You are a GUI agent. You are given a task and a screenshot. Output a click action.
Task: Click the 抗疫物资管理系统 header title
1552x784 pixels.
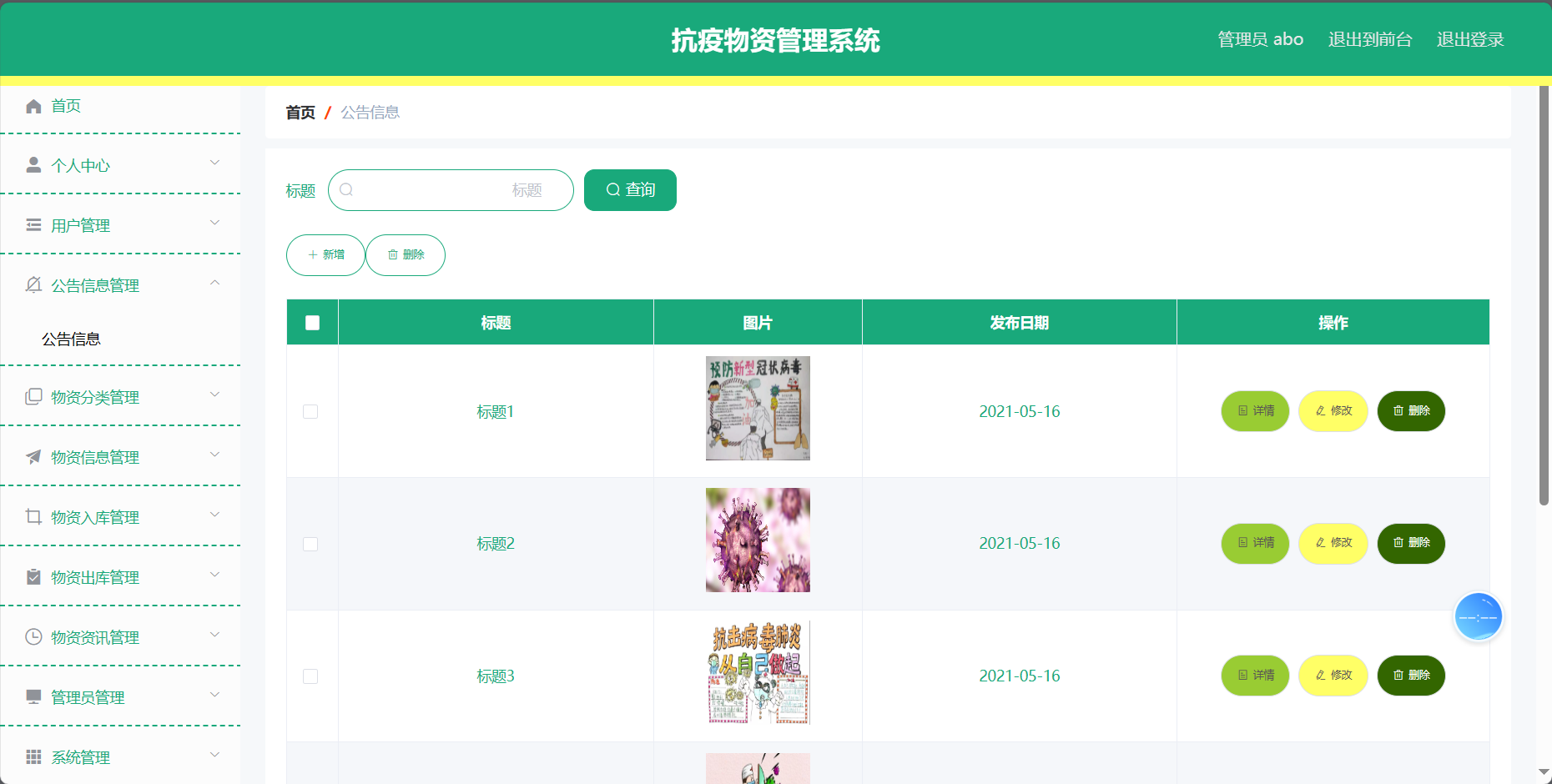click(x=776, y=40)
